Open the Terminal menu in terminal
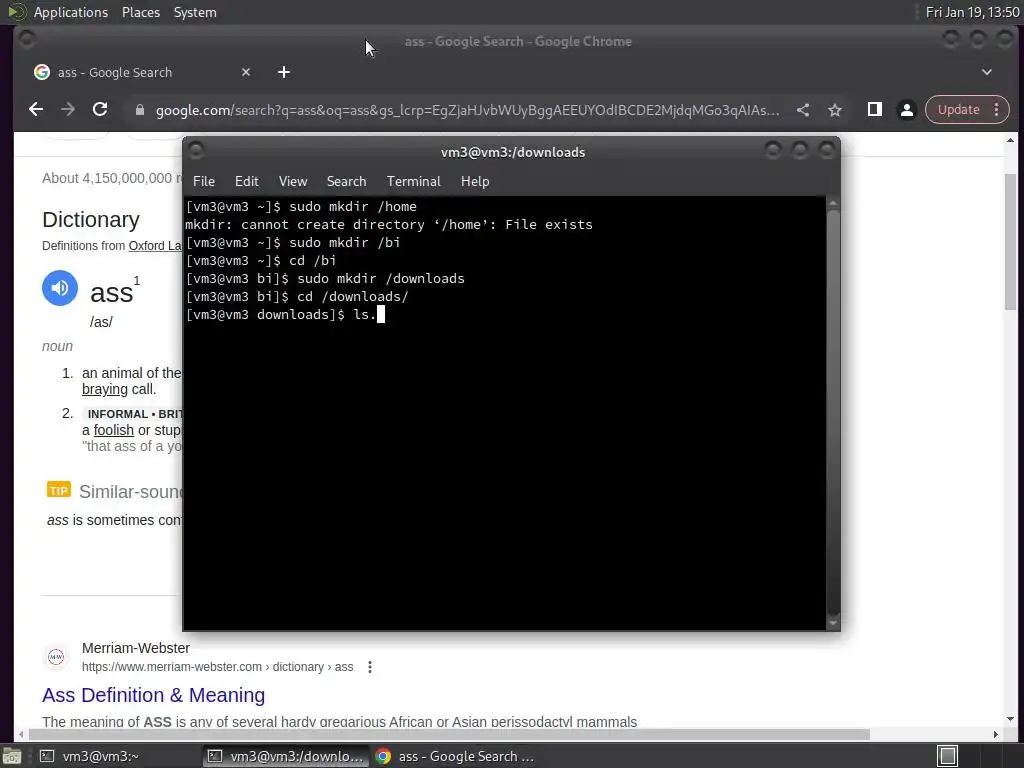1024x768 pixels. point(413,182)
